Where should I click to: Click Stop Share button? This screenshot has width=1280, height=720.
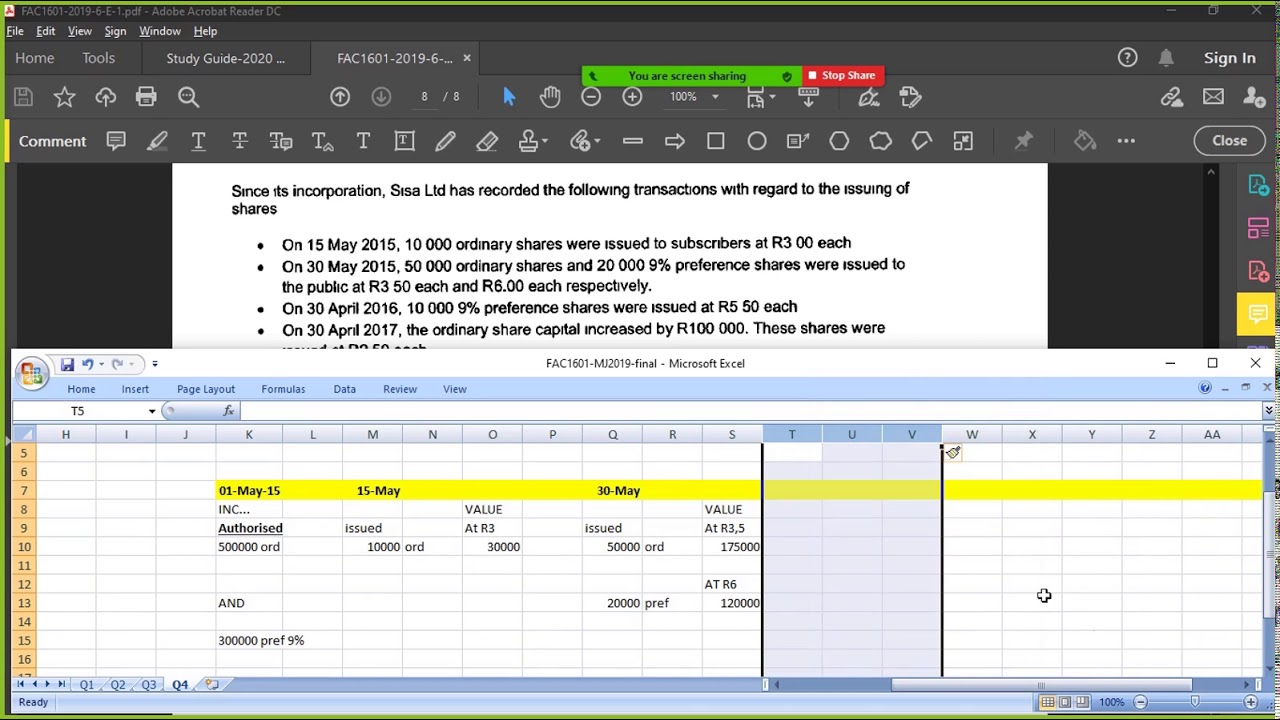(842, 76)
